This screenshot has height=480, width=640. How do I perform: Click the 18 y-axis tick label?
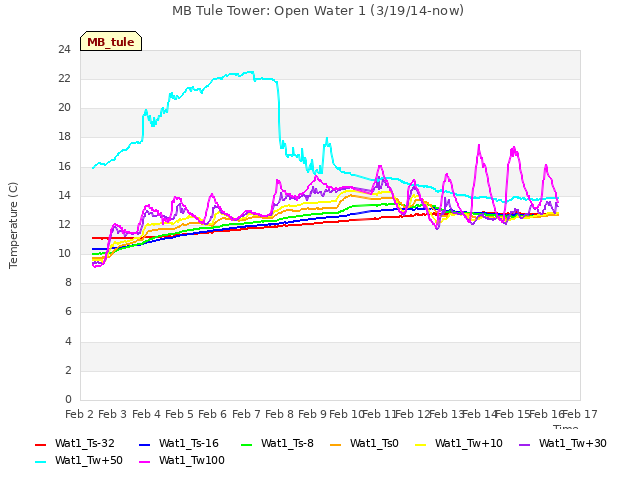[x=64, y=137]
